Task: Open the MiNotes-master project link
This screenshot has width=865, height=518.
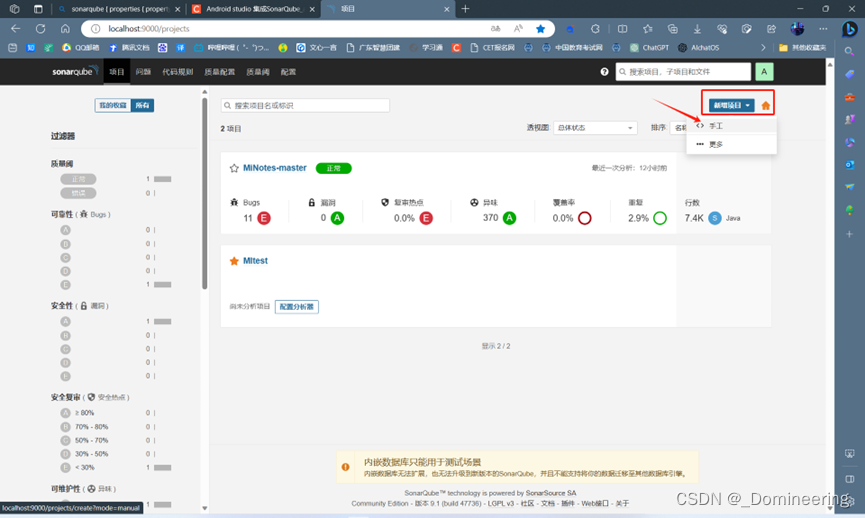Action: point(275,168)
